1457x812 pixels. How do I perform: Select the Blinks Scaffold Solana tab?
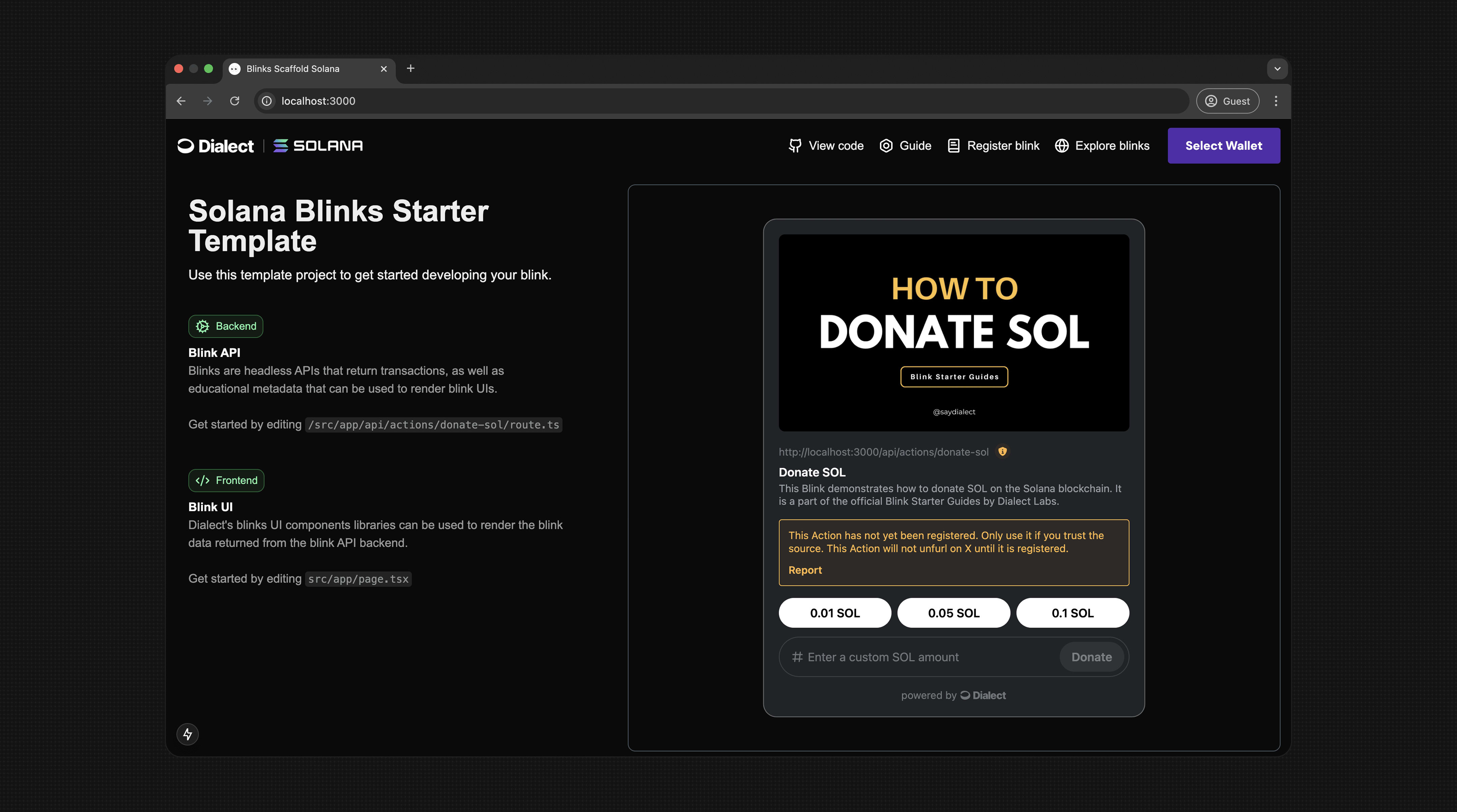click(309, 68)
